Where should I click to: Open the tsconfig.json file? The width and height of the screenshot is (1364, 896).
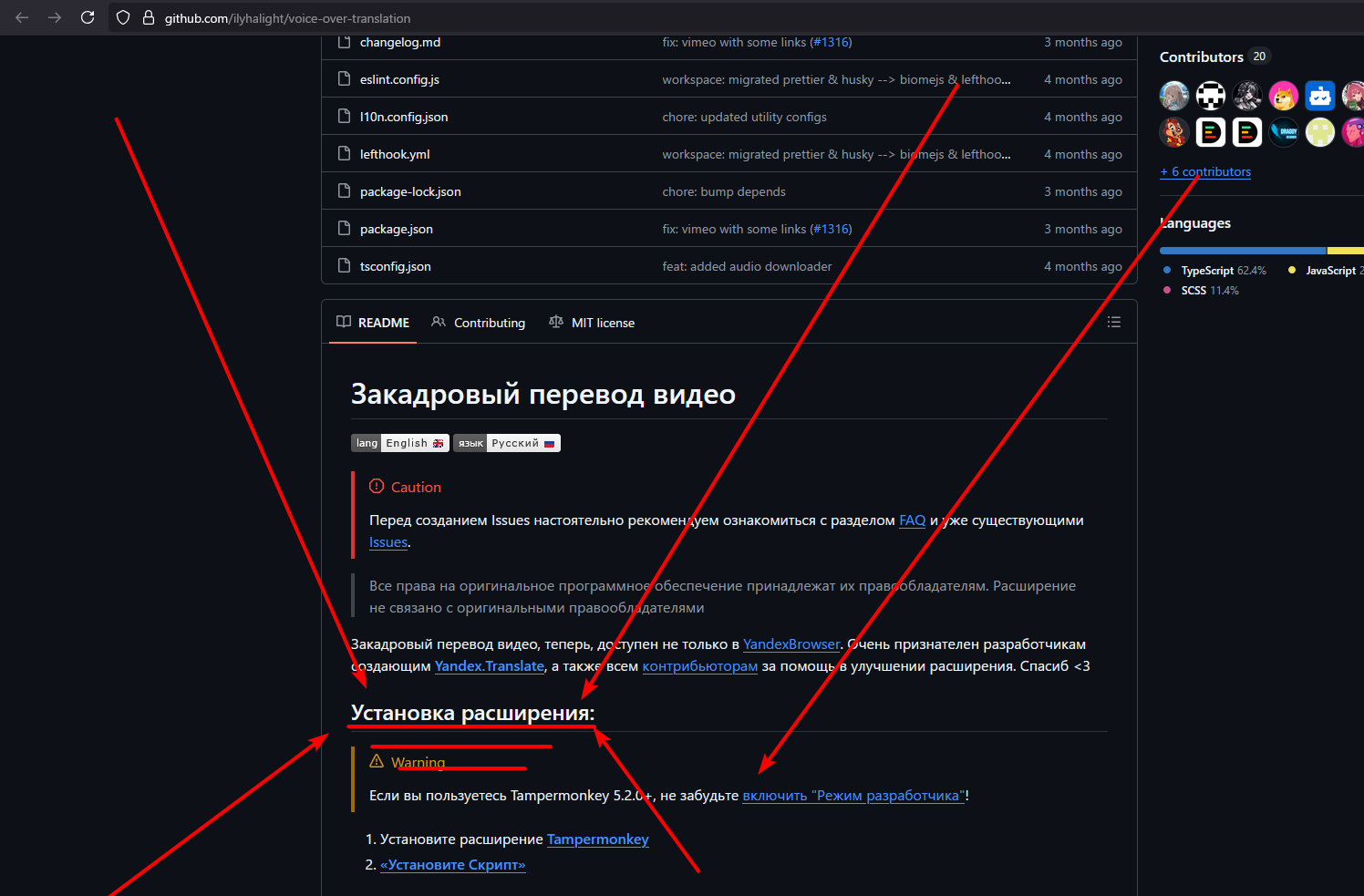[x=396, y=266]
